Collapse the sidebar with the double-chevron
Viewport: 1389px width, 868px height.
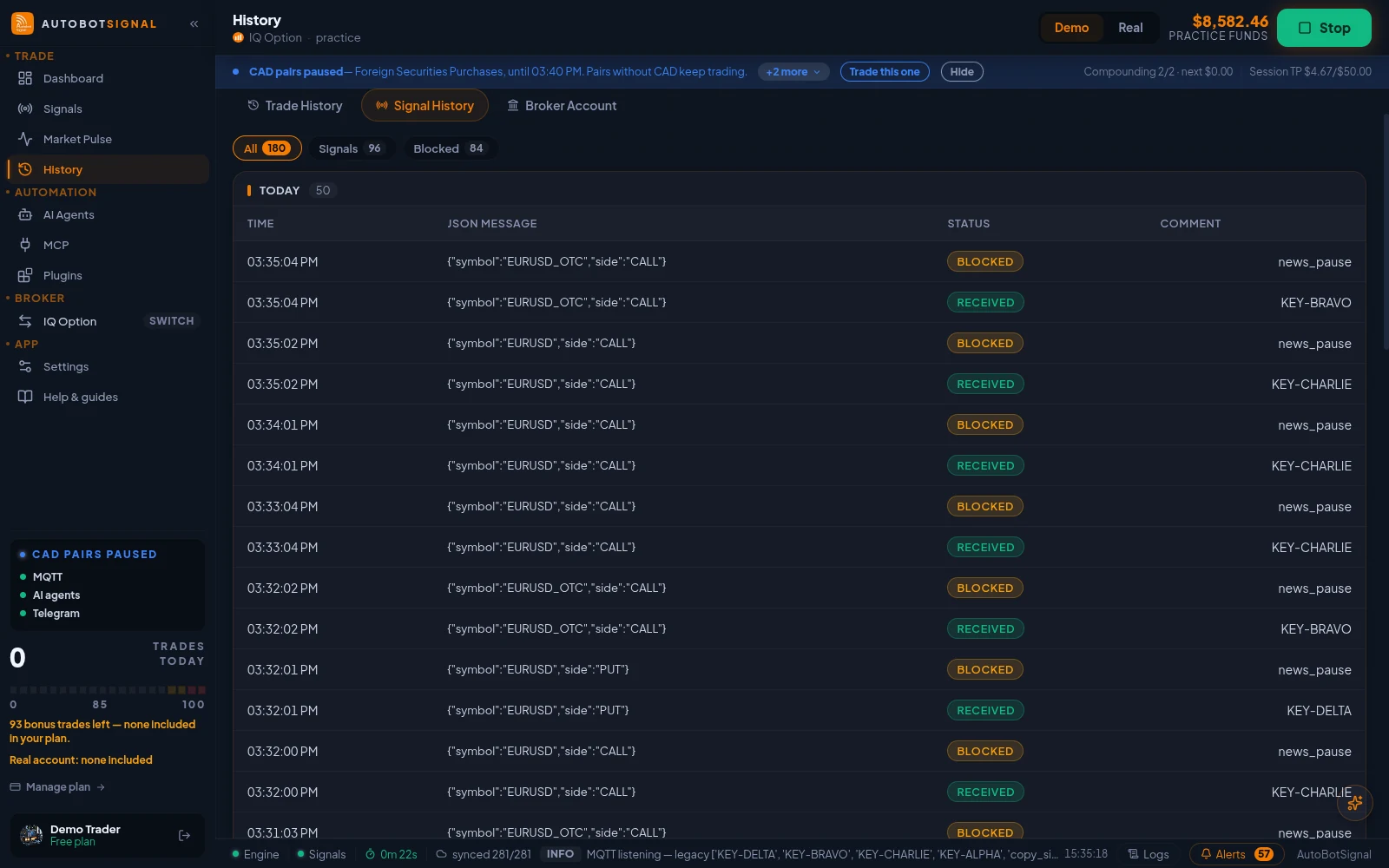click(194, 24)
